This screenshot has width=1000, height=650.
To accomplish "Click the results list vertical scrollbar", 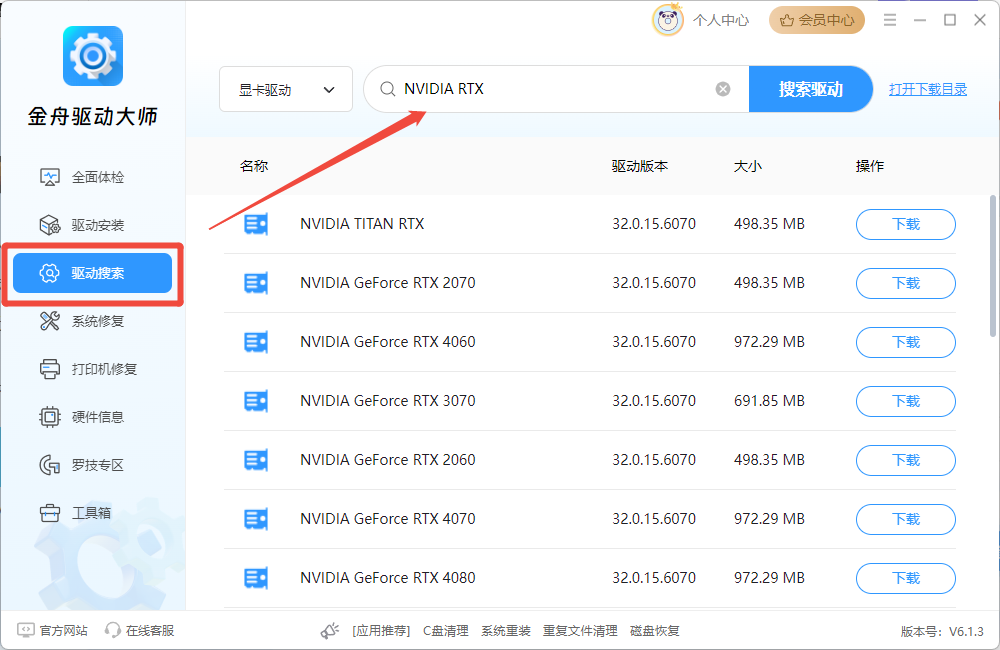I will click(993, 265).
